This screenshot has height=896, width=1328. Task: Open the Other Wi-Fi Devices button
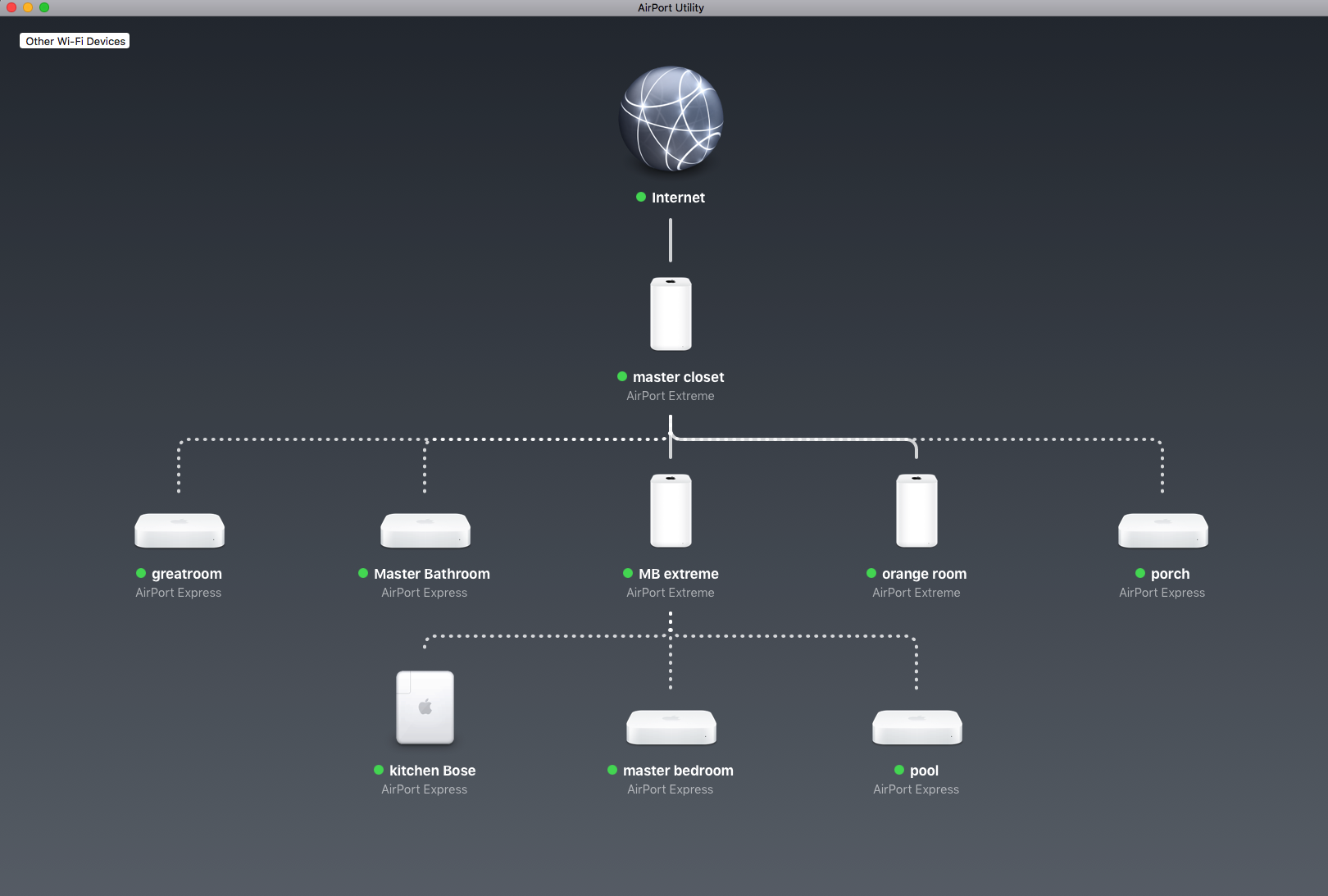(x=75, y=41)
